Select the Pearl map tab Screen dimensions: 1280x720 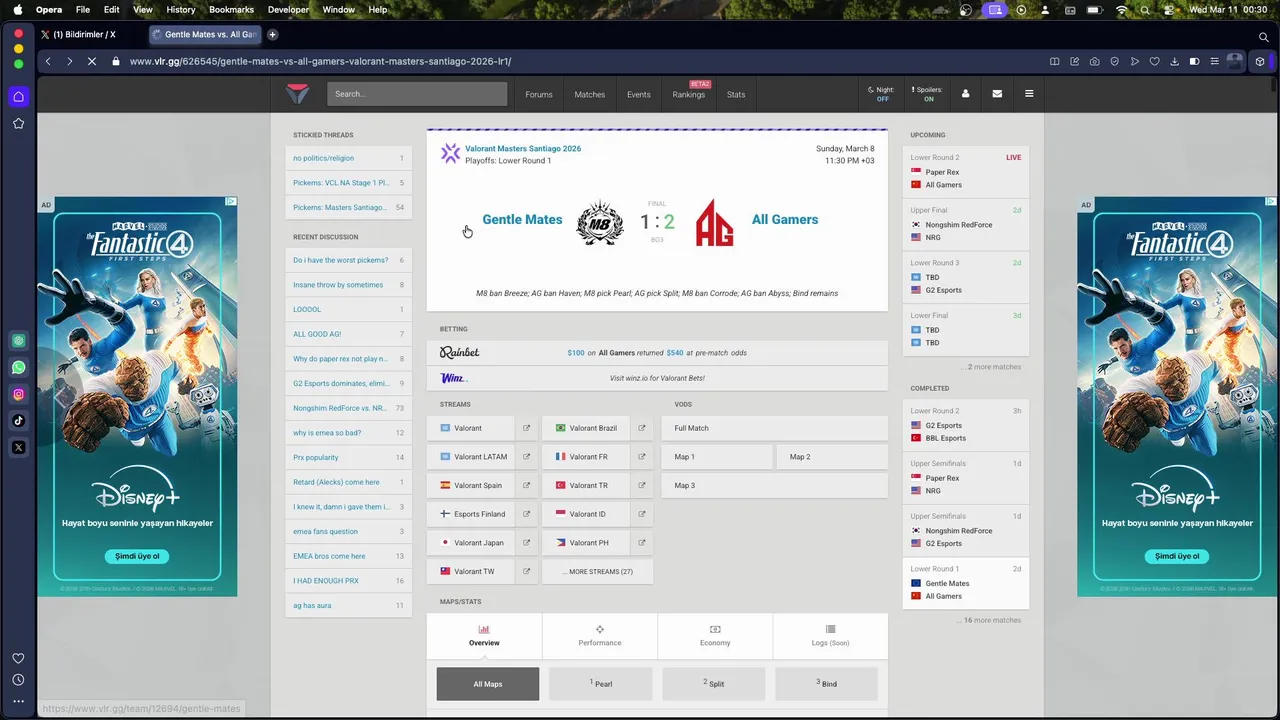[x=600, y=684]
